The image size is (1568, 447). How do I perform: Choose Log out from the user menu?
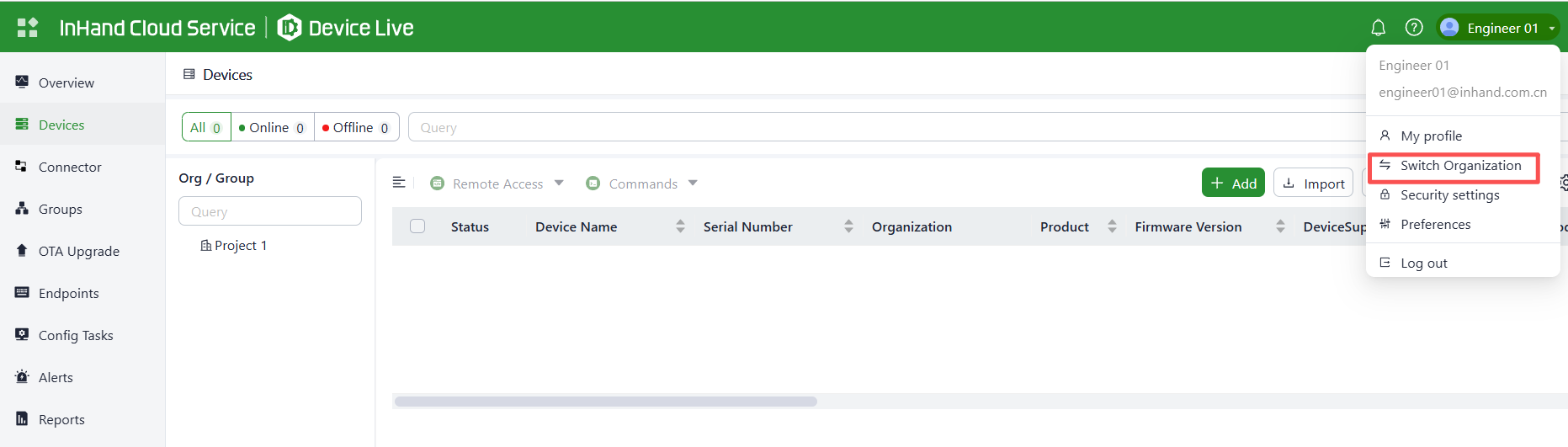[x=1423, y=263]
